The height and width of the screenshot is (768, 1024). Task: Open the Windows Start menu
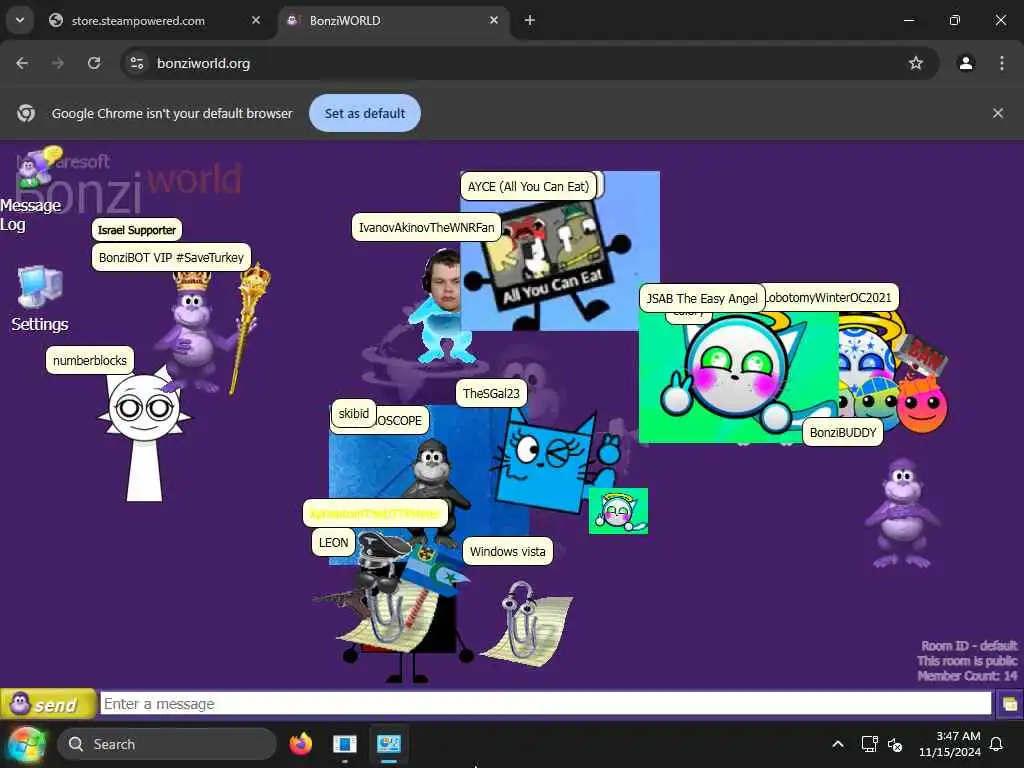point(26,744)
